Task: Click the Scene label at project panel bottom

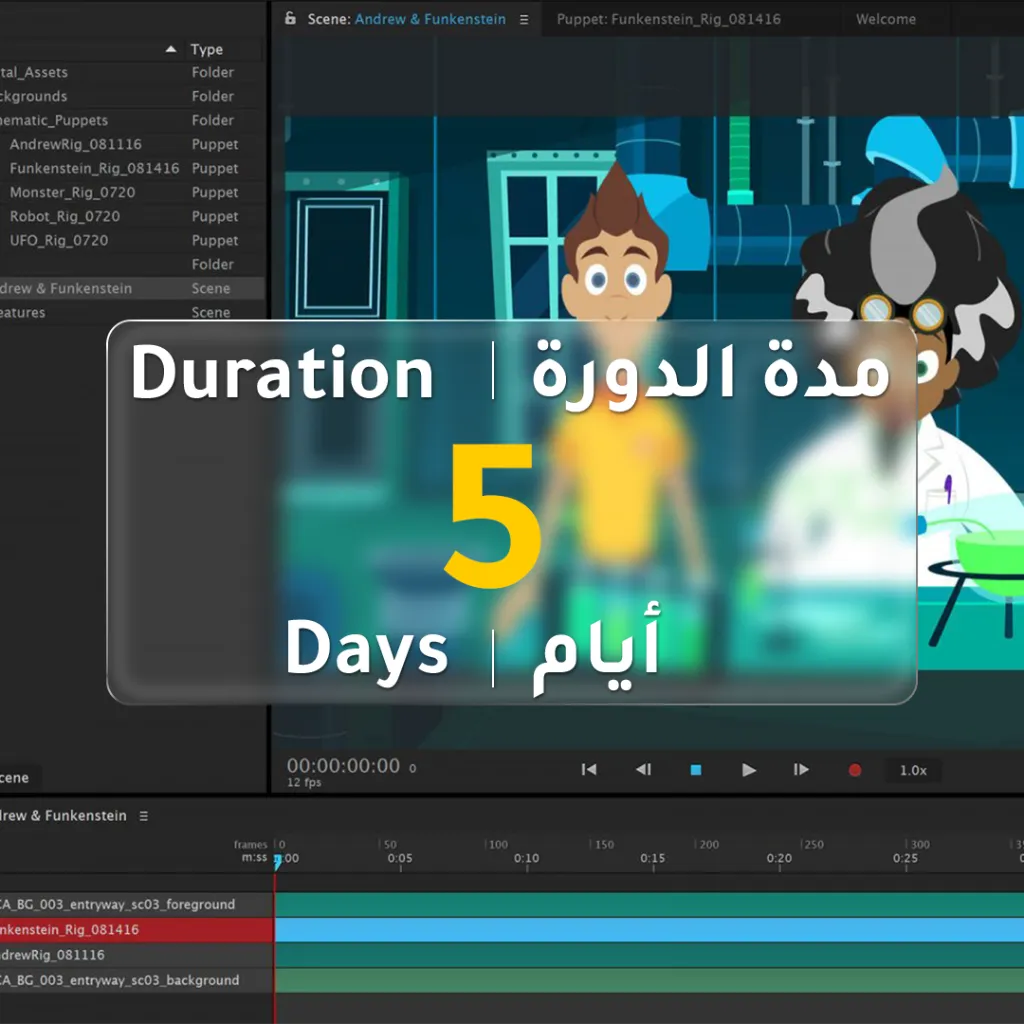Action: [x=14, y=778]
